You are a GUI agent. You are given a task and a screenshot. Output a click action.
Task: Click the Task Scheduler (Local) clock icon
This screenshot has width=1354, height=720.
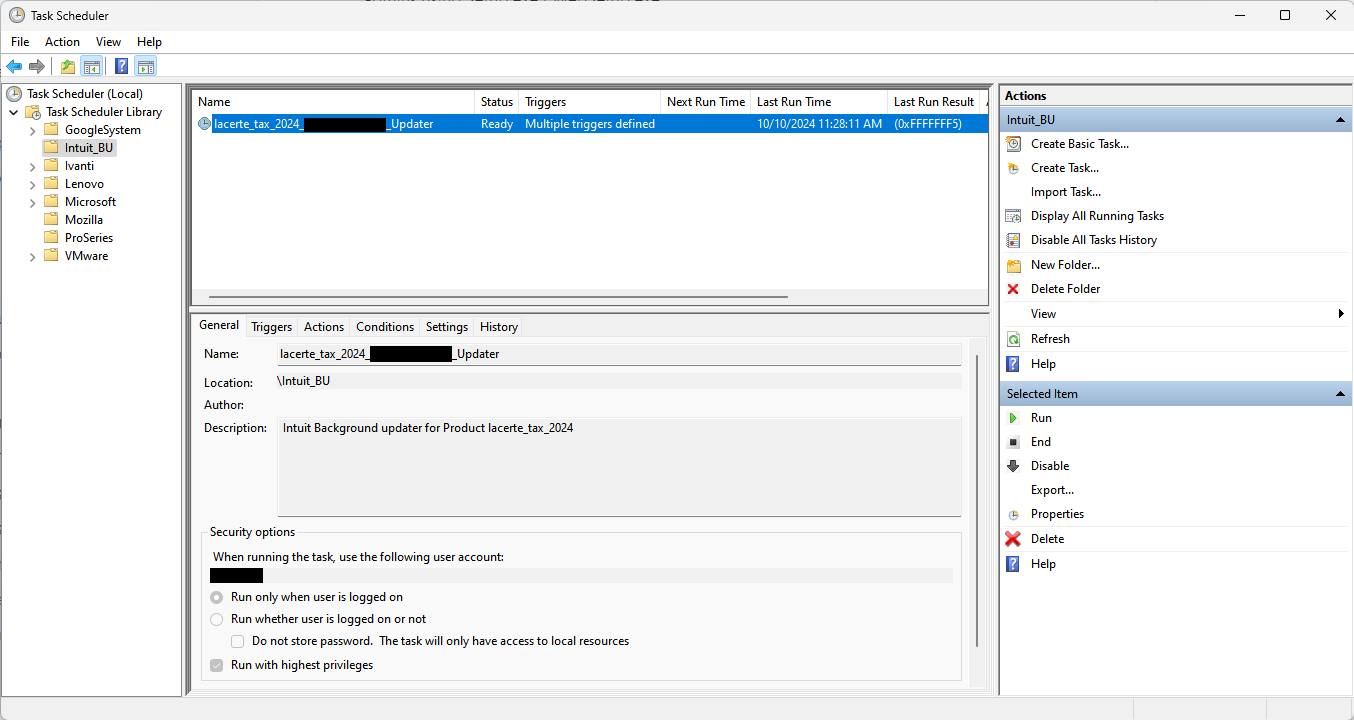click(14, 94)
